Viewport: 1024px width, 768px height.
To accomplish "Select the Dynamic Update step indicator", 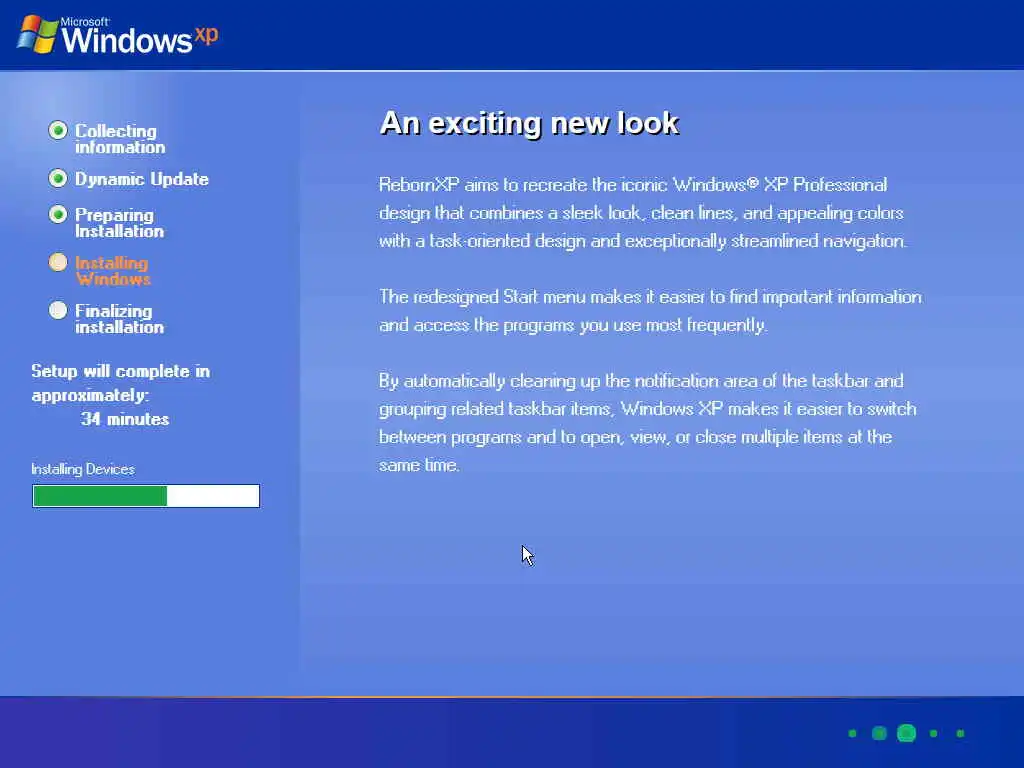I will [x=58, y=178].
